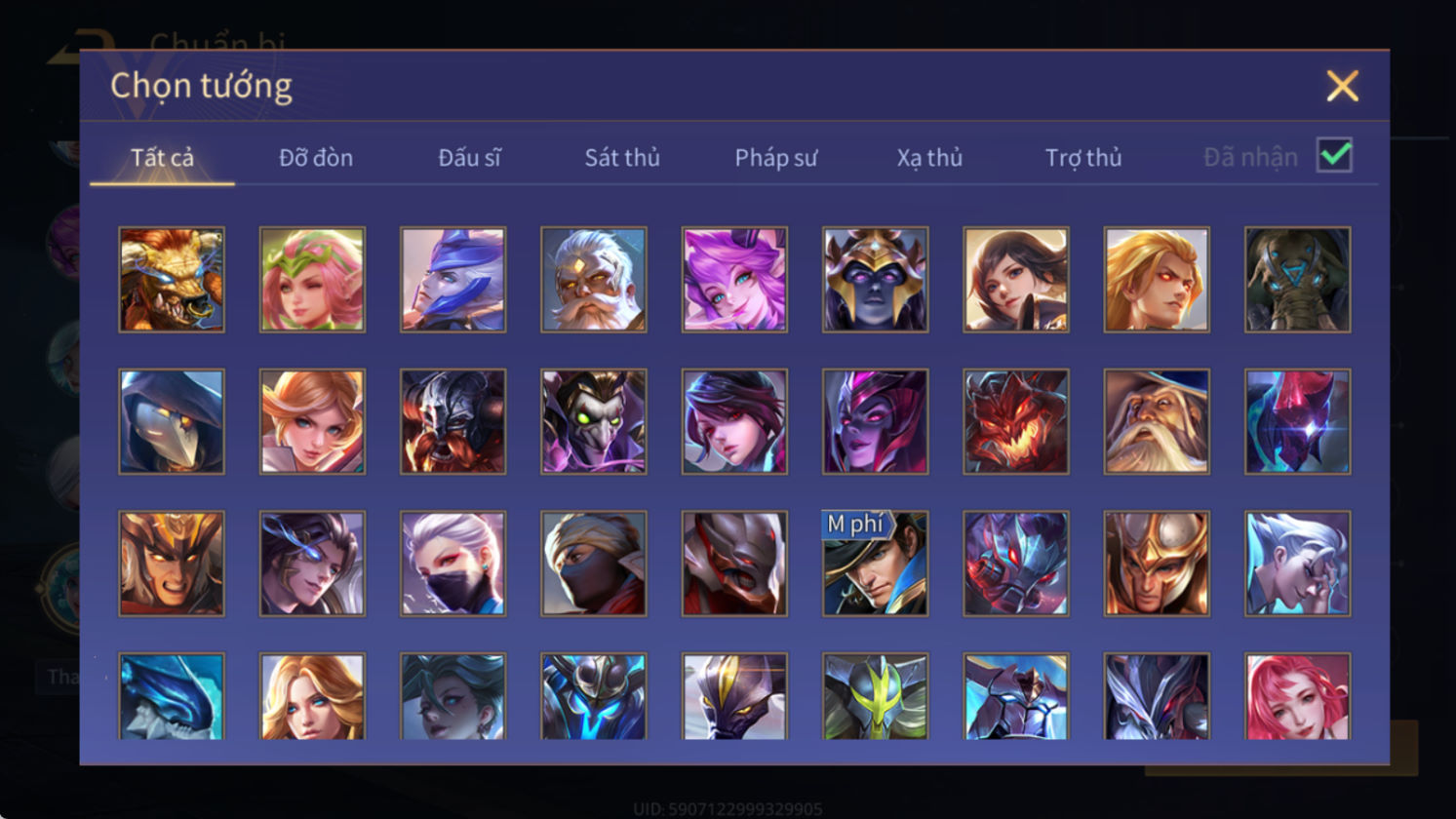Switch to the 'Đỡ đòn' tab
The image size is (1456, 819).
click(x=316, y=157)
